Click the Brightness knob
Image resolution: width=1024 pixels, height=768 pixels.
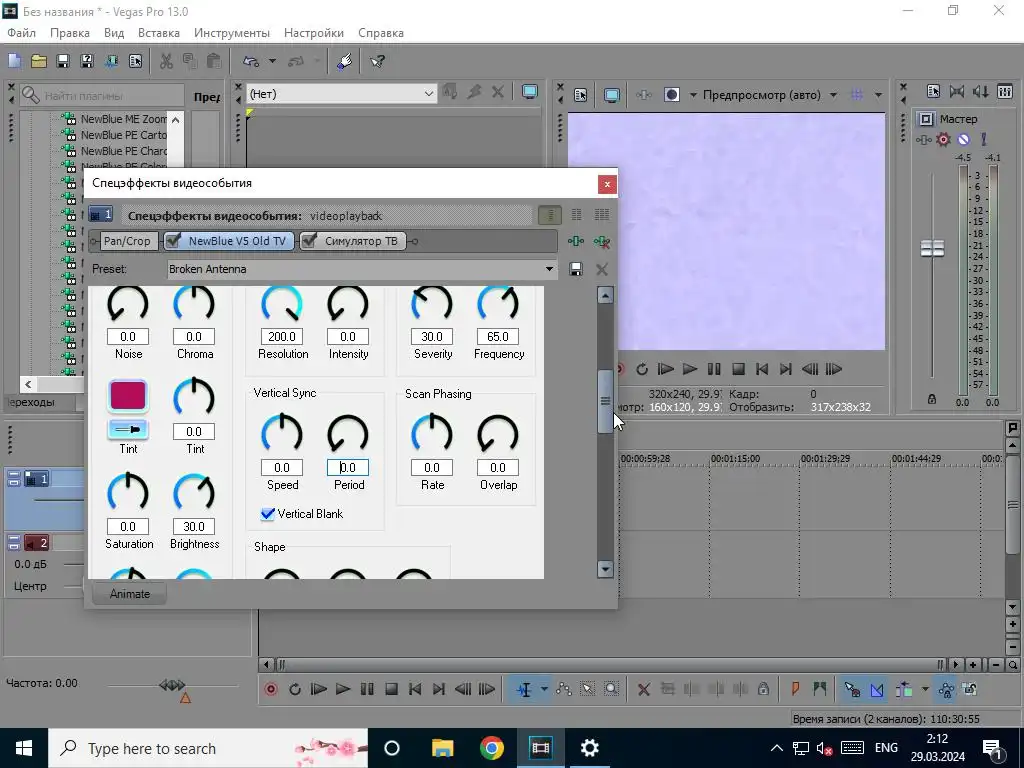click(x=194, y=494)
